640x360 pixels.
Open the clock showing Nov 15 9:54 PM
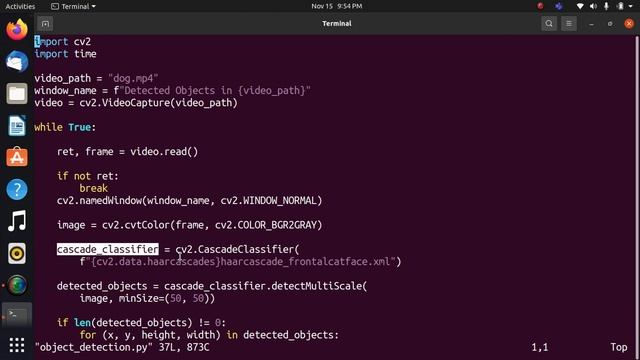pyautogui.click(x=337, y=6)
